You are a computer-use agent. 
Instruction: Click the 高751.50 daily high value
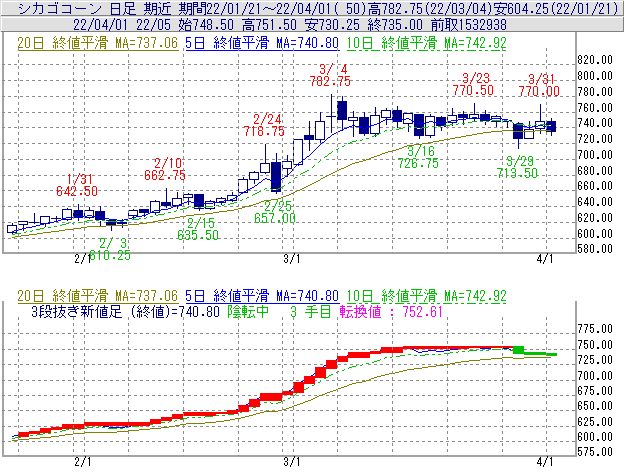tap(269, 25)
